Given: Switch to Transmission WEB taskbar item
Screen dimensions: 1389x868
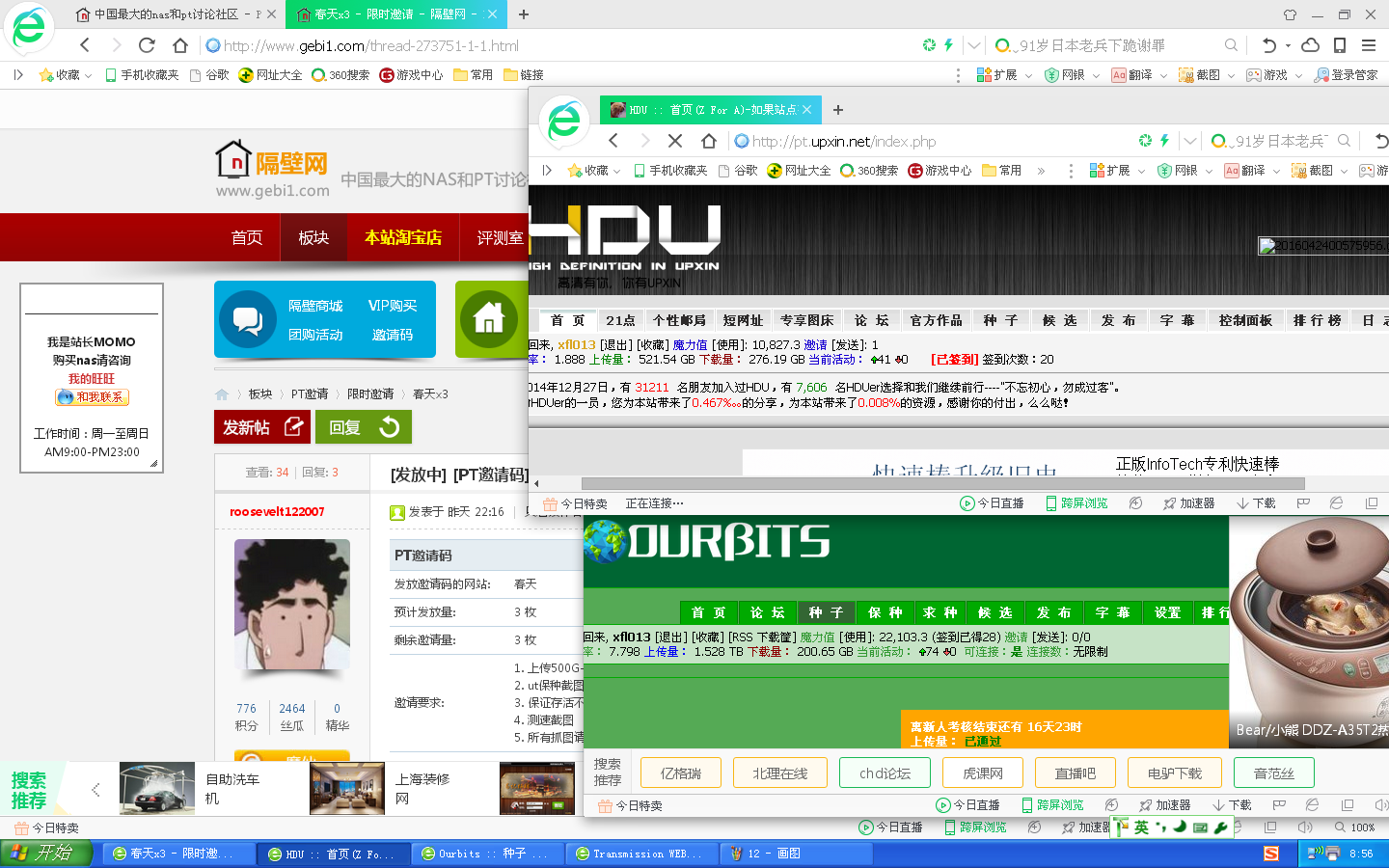Looking at the screenshot, I should pyautogui.click(x=641, y=854).
